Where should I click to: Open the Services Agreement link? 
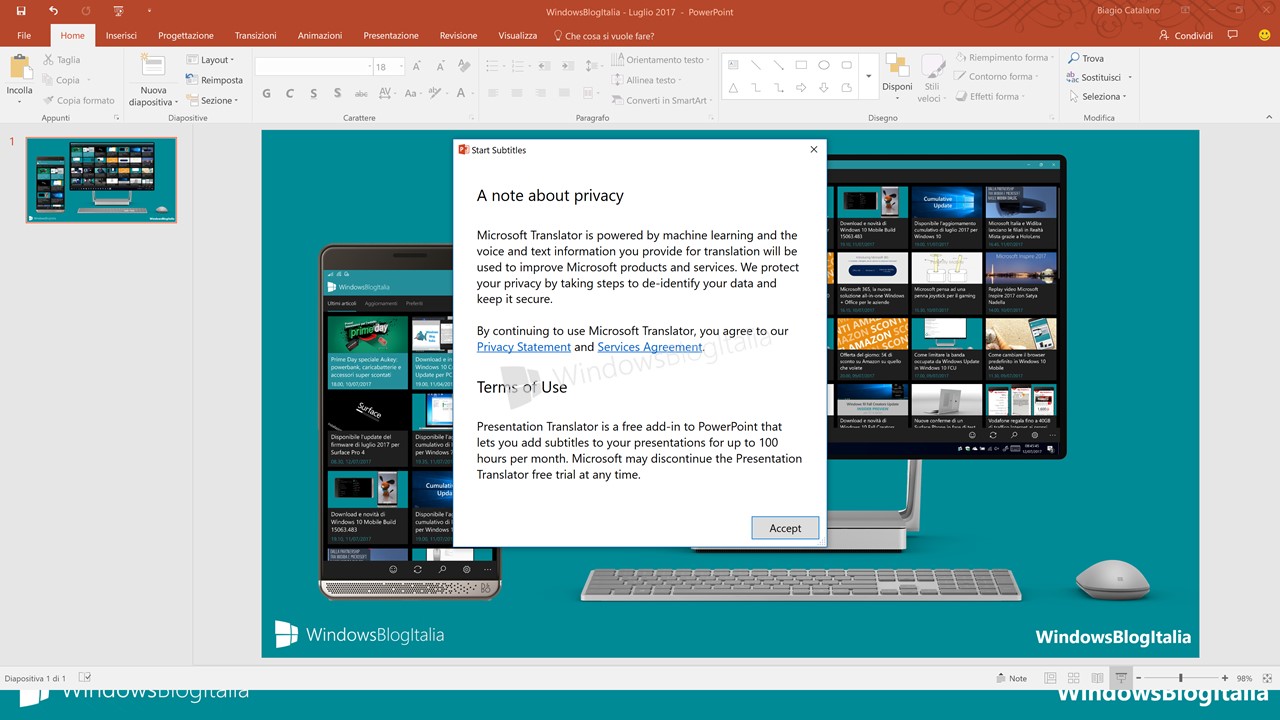[x=650, y=347]
